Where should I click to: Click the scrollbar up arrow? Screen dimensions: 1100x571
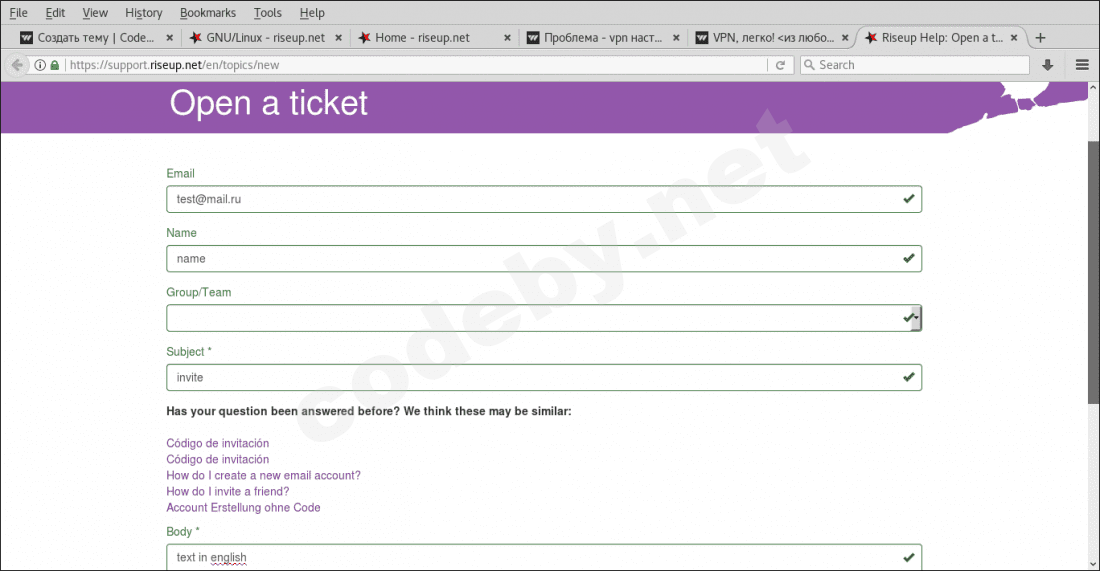1093,88
